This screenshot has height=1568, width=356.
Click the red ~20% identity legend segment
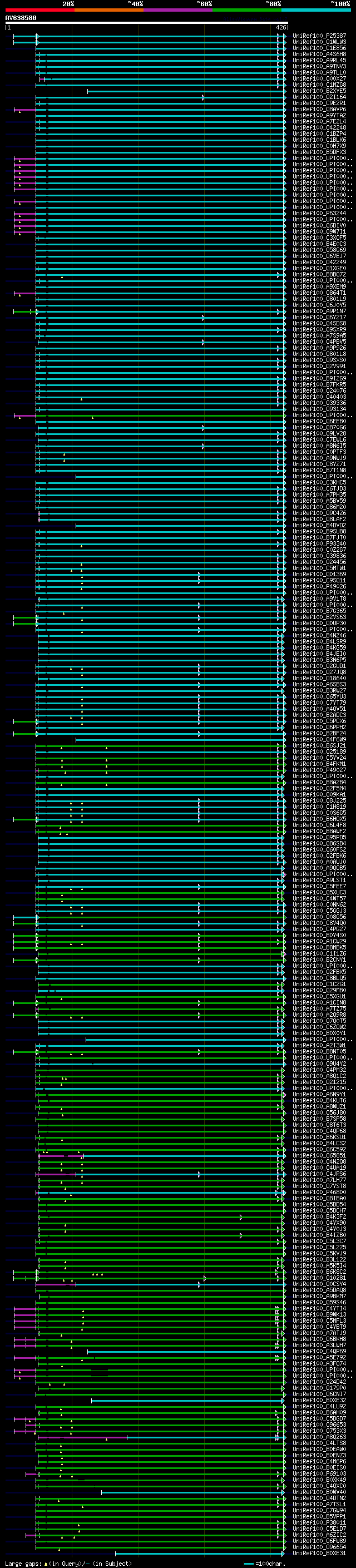point(39,11)
